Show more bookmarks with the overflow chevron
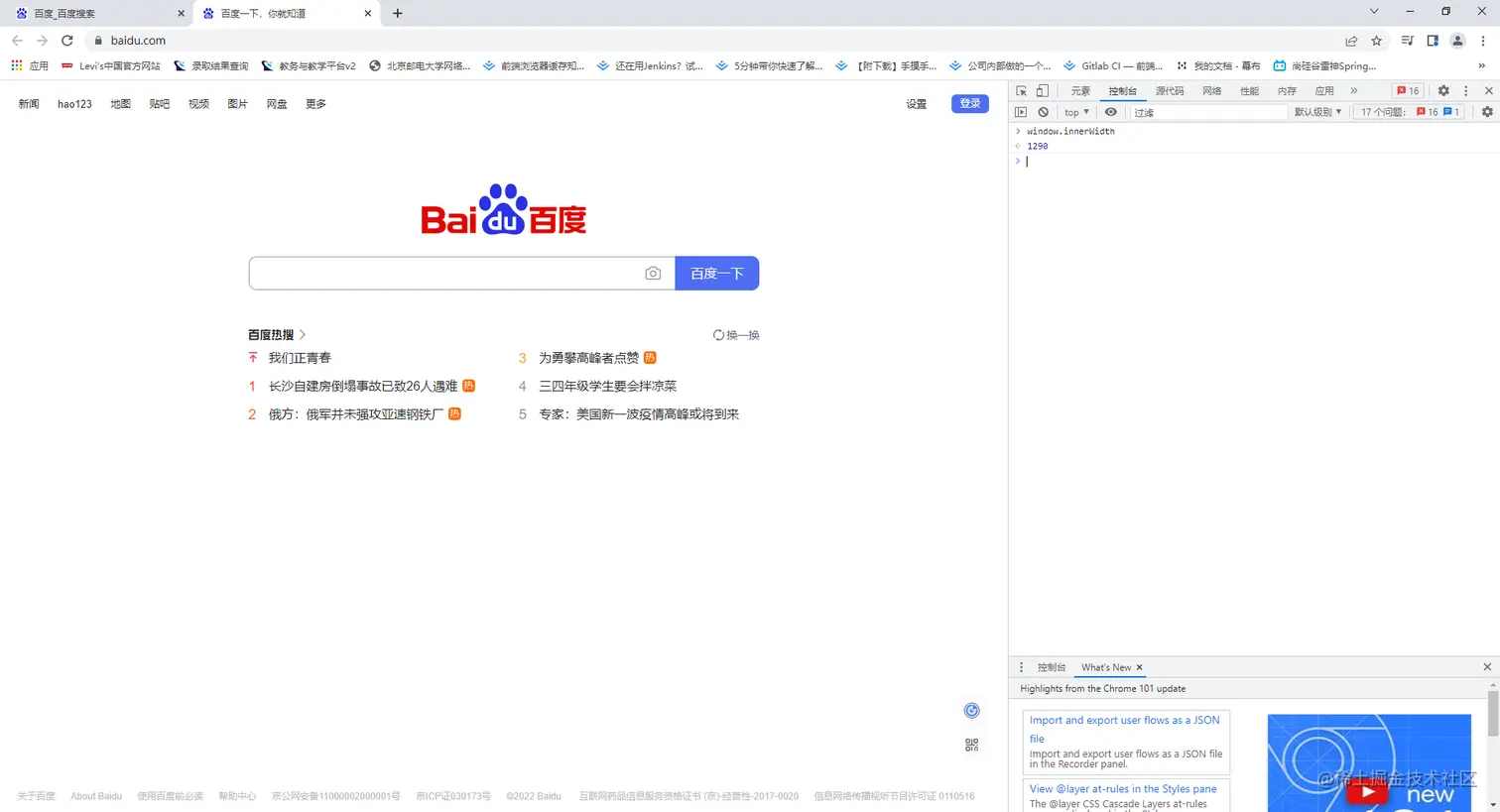Screen dimensions: 1500x812 coord(1482,65)
